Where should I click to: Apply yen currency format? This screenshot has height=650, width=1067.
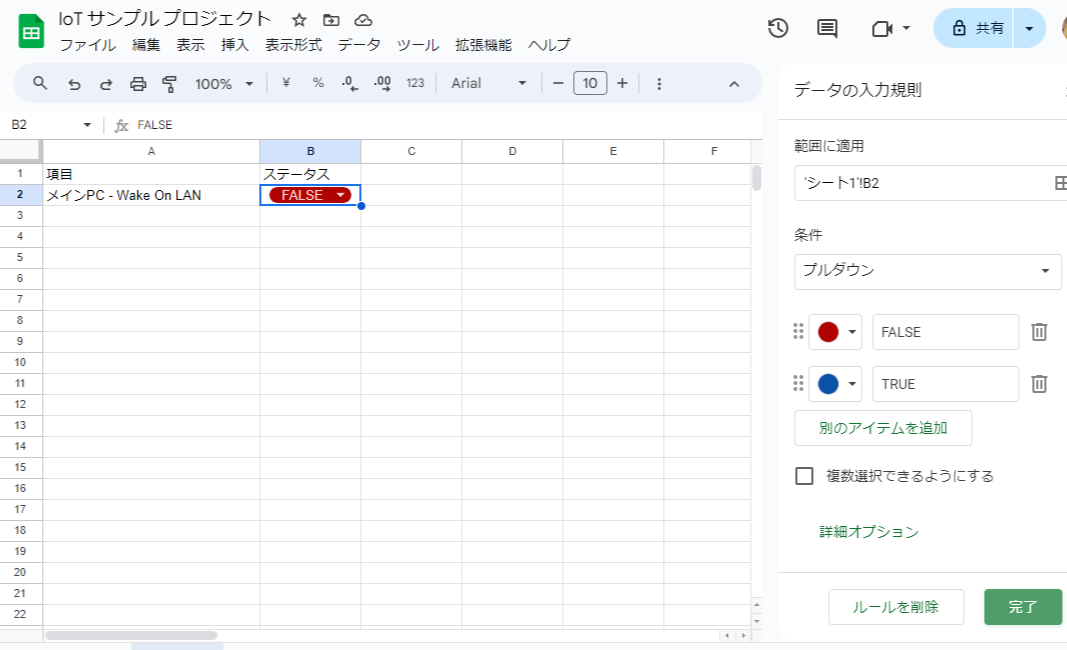click(286, 83)
